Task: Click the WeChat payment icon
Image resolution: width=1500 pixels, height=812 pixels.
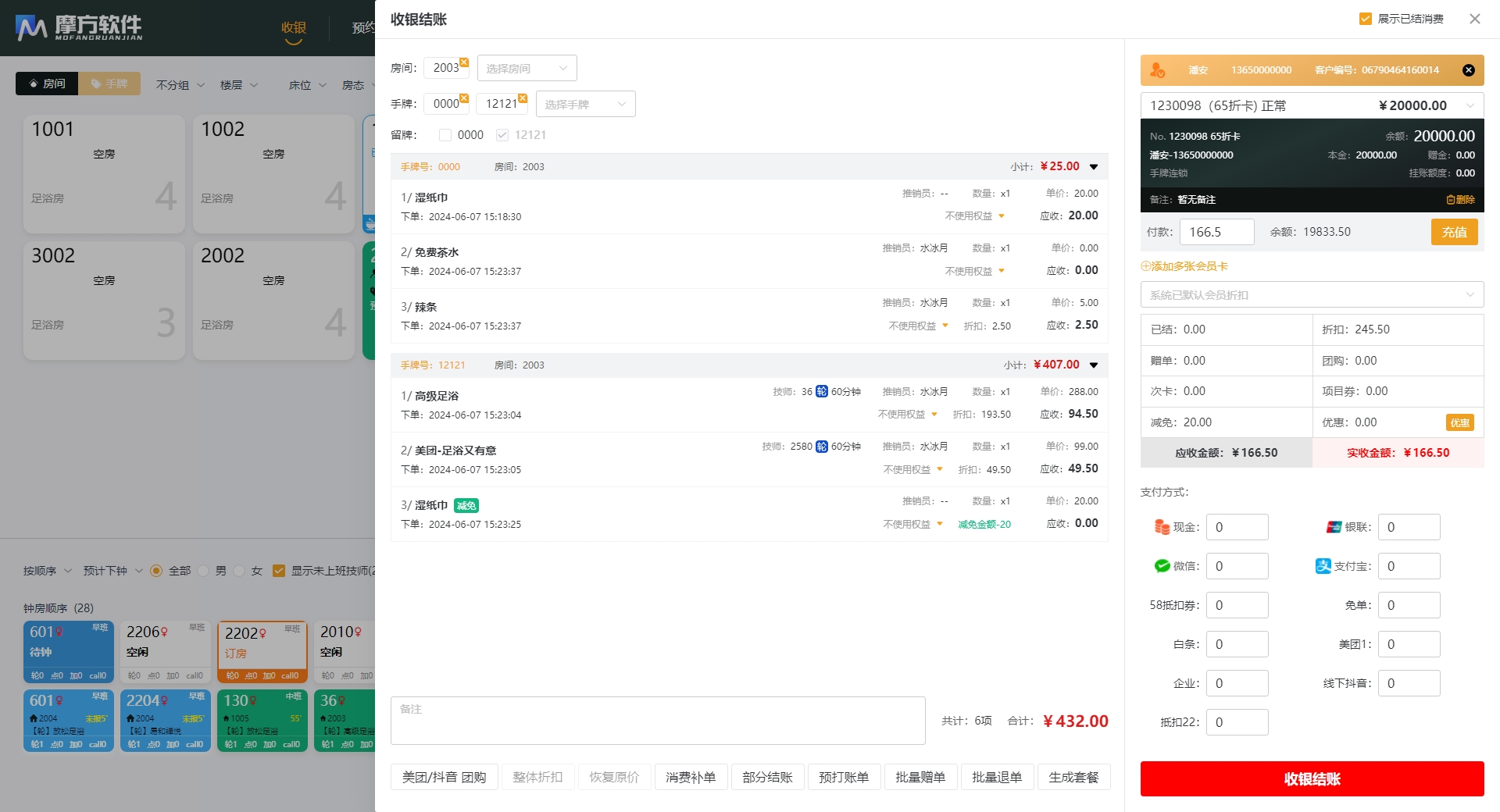Action: coord(1162,566)
